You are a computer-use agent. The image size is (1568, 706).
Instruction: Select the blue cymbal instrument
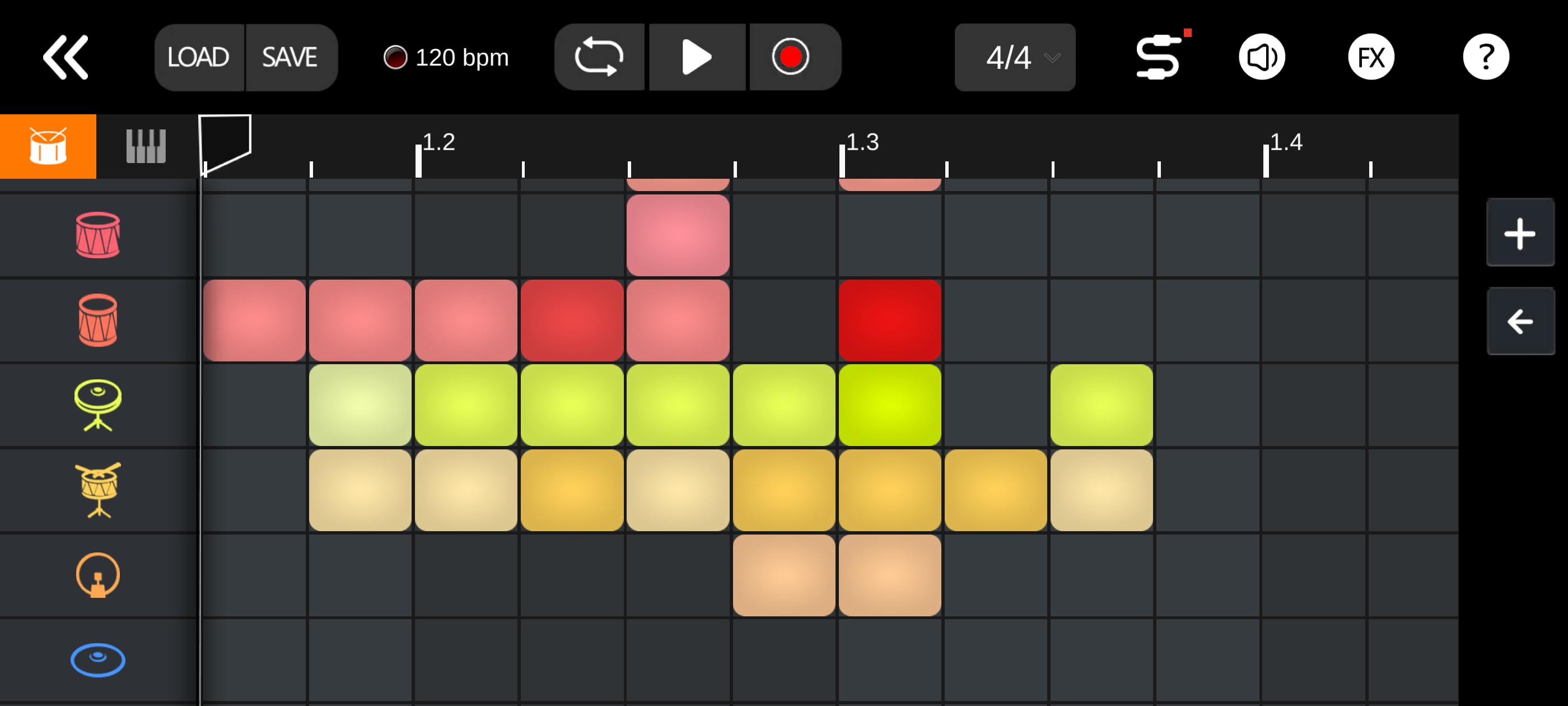[97, 660]
